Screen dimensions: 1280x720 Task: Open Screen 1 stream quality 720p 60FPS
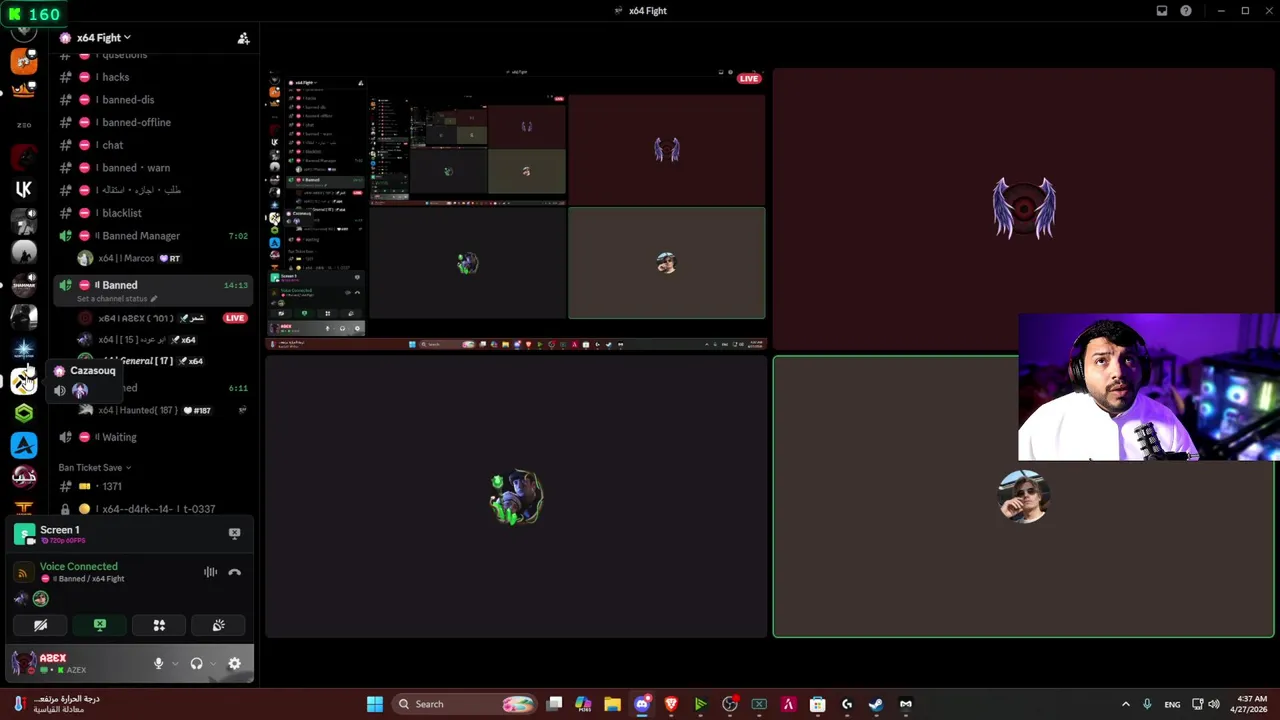click(x=63, y=541)
